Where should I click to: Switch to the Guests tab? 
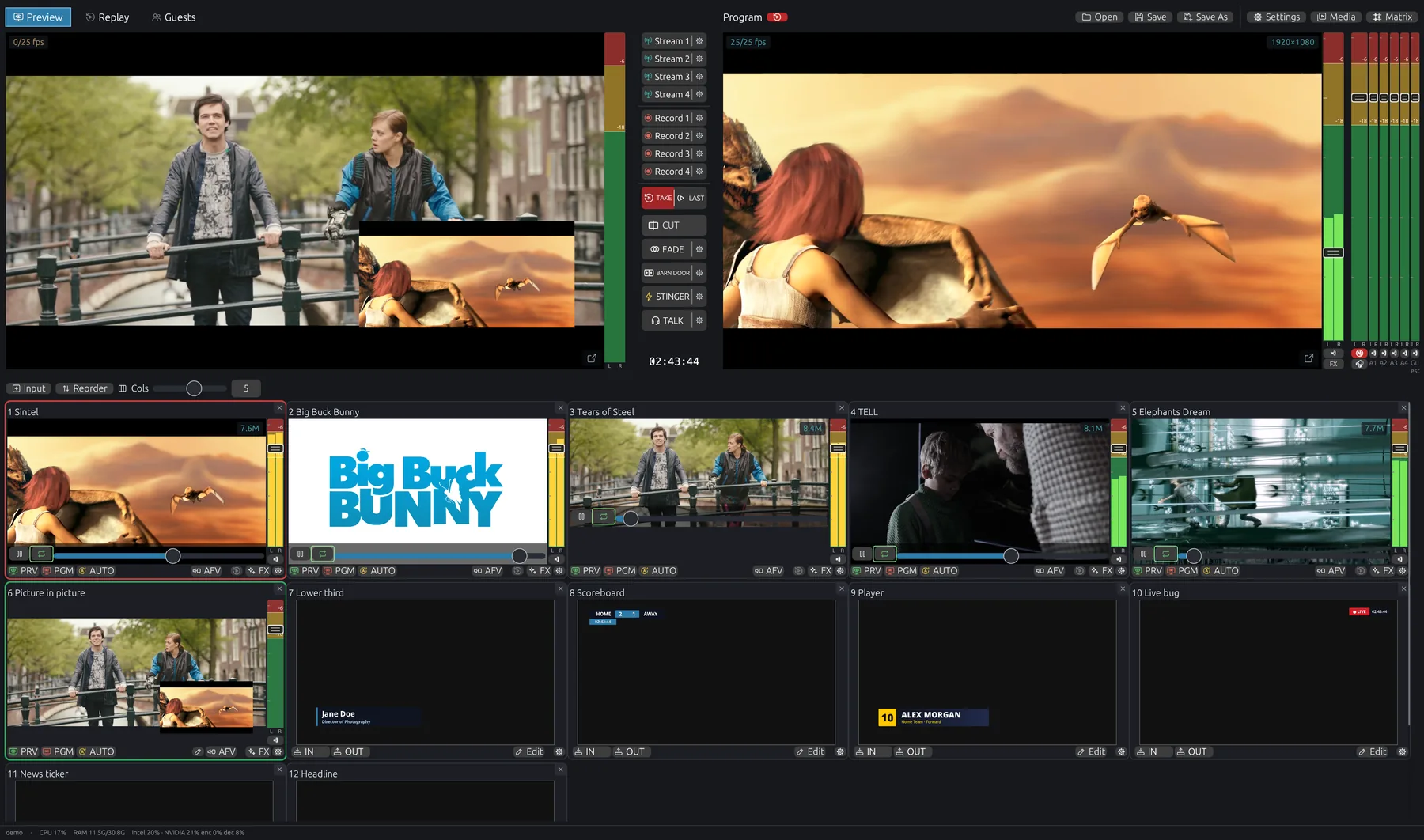coord(174,17)
